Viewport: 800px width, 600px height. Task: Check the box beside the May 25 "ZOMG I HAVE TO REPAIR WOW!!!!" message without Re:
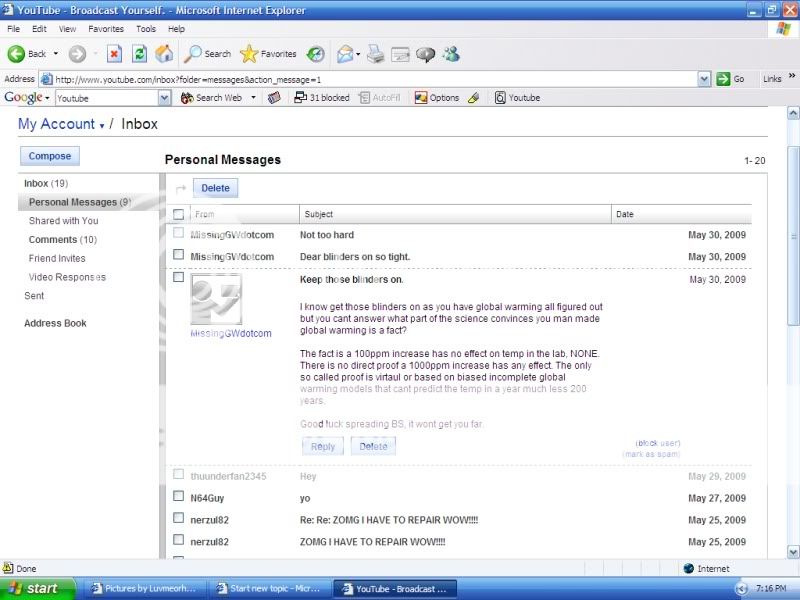[178, 540]
